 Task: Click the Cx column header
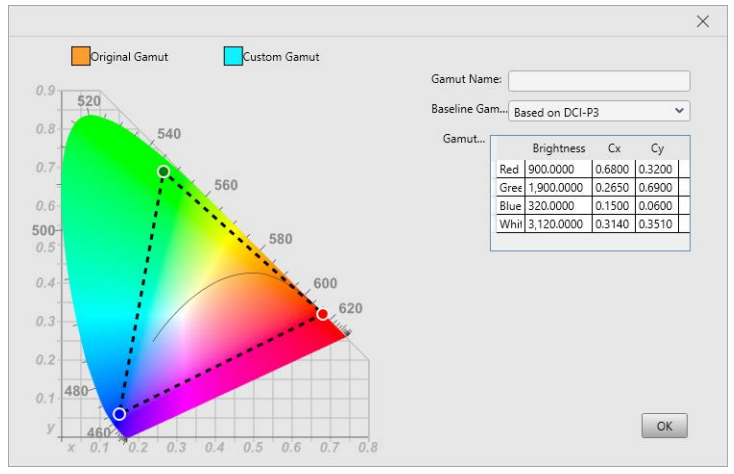click(x=614, y=148)
